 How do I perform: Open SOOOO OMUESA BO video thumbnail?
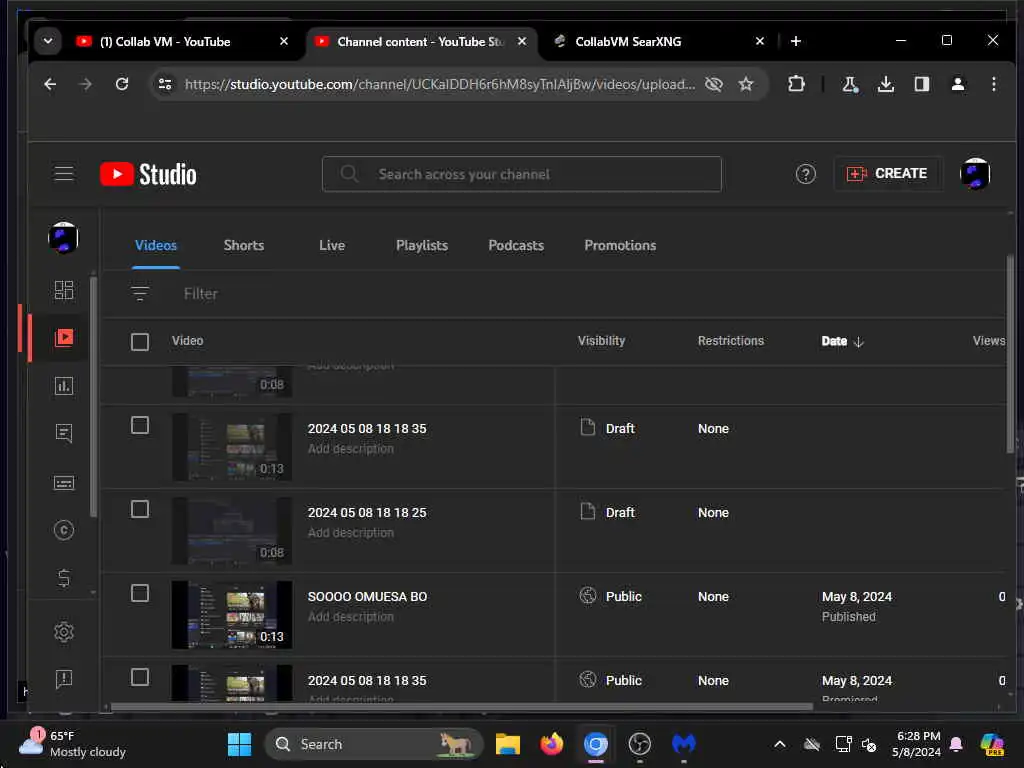click(x=232, y=615)
